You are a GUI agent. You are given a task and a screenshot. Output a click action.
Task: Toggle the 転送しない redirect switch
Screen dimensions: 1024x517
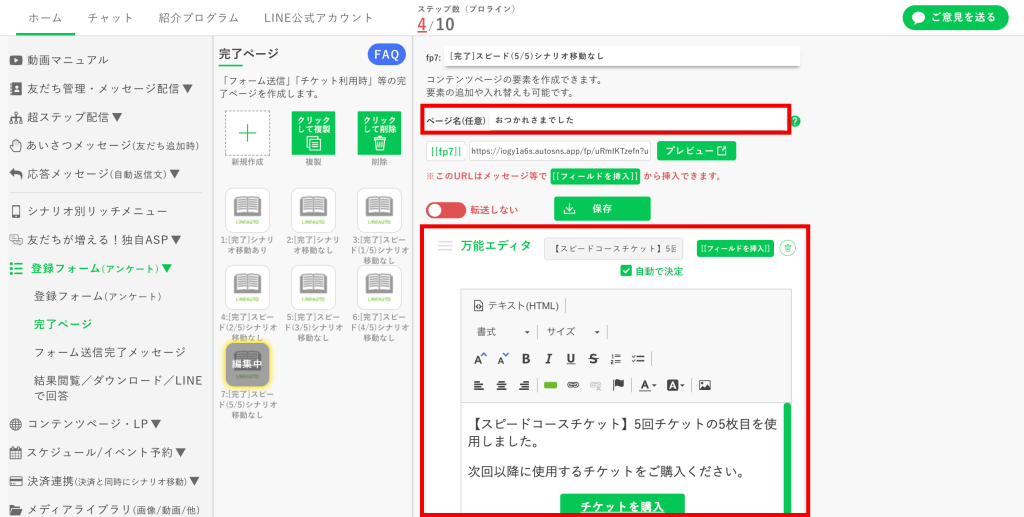446,210
